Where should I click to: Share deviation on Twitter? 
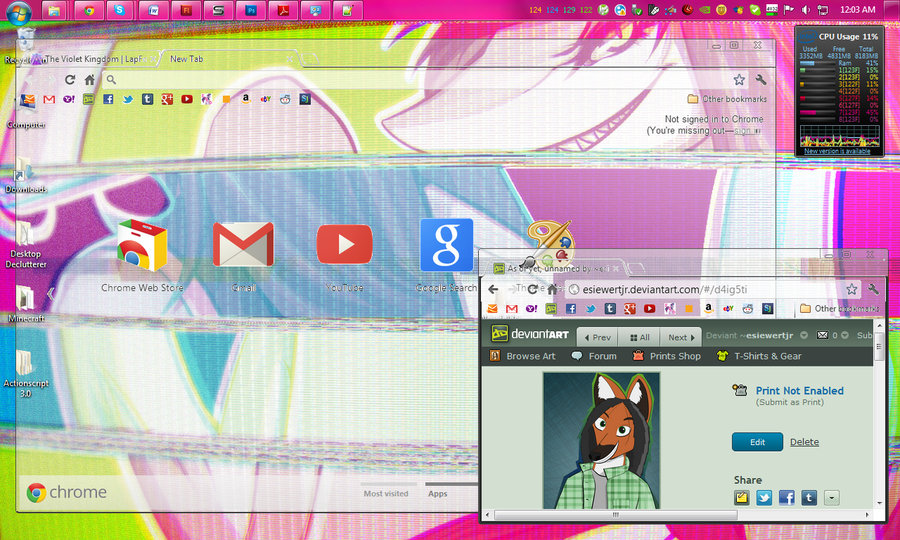pos(764,498)
